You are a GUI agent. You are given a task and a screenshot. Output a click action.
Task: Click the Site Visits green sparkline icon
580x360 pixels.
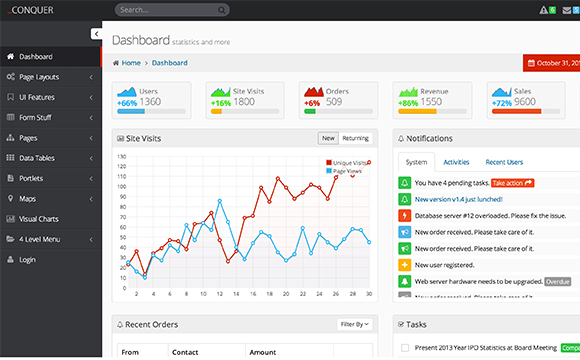220,92
